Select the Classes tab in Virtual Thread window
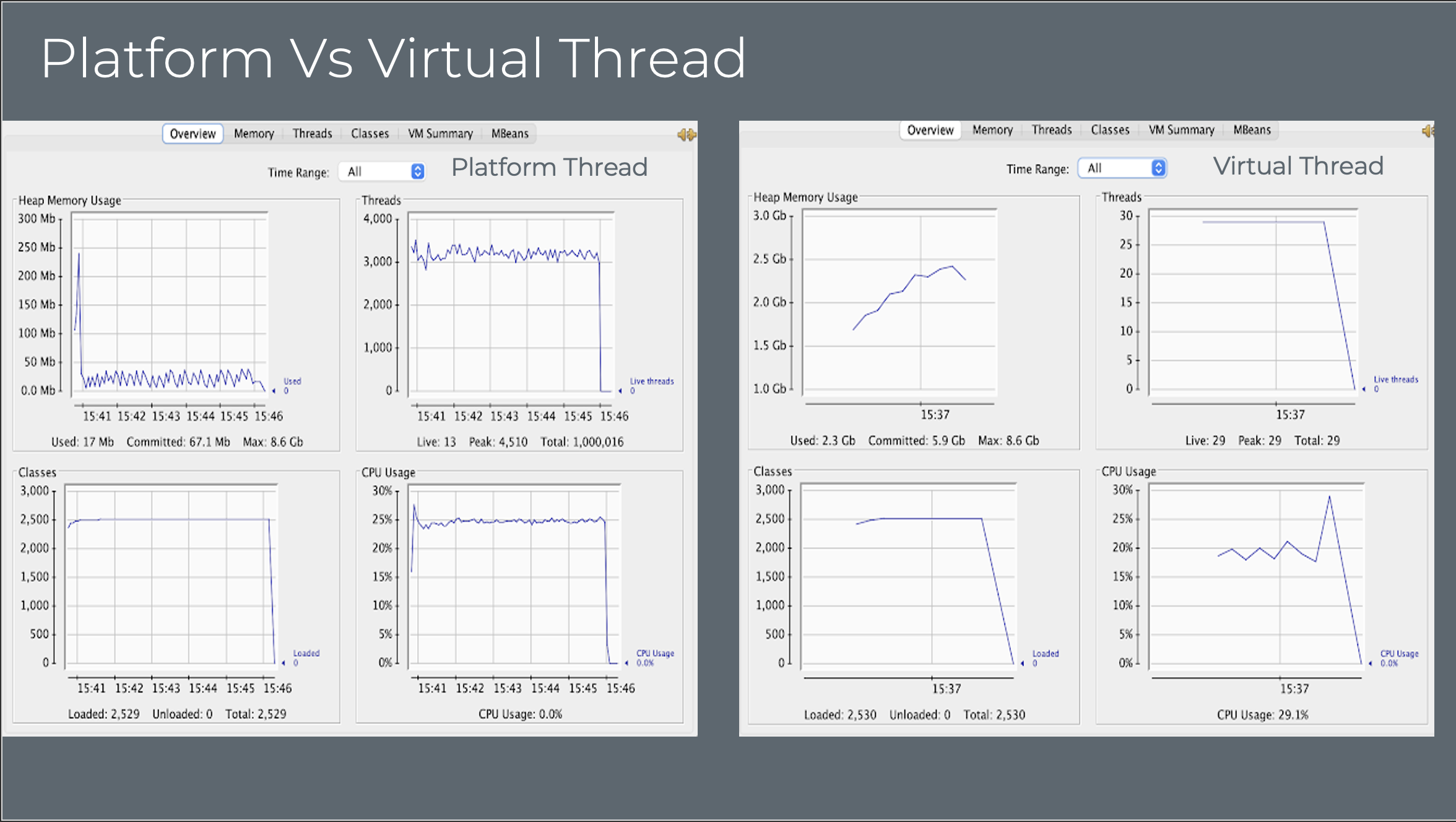 pyautogui.click(x=1110, y=130)
